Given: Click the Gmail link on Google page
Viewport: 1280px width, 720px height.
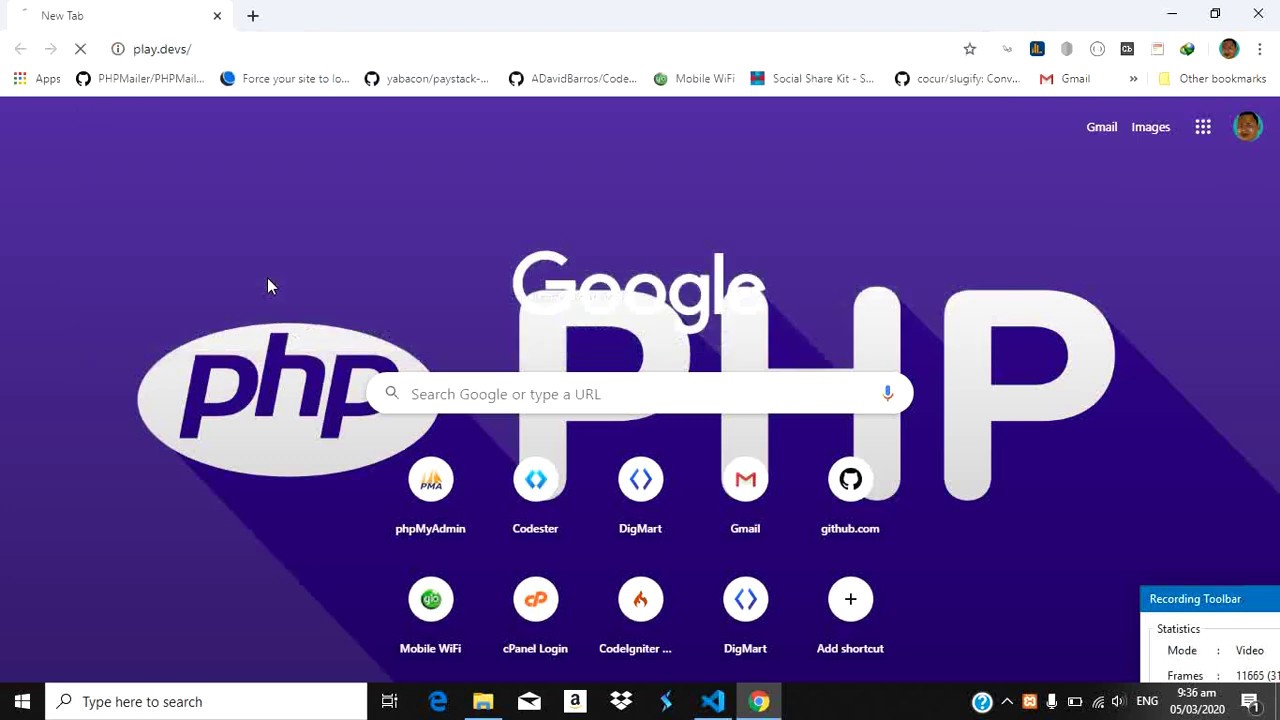Looking at the screenshot, I should [1101, 127].
